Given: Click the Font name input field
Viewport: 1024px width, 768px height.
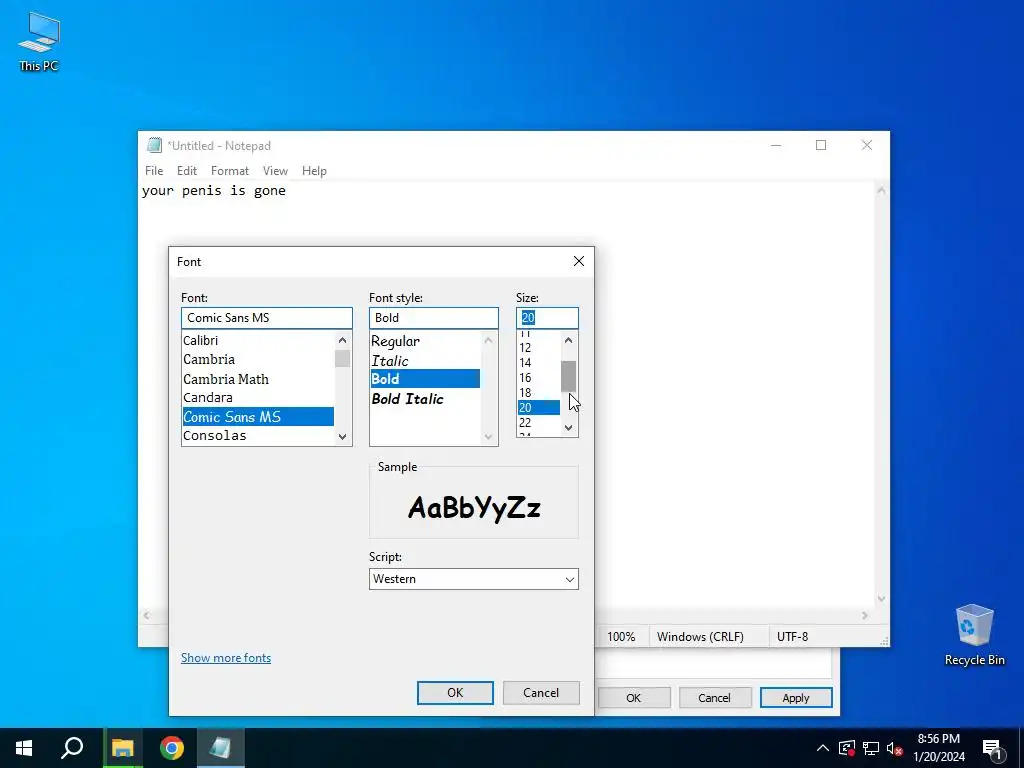Looking at the screenshot, I should [x=266, y=318].
